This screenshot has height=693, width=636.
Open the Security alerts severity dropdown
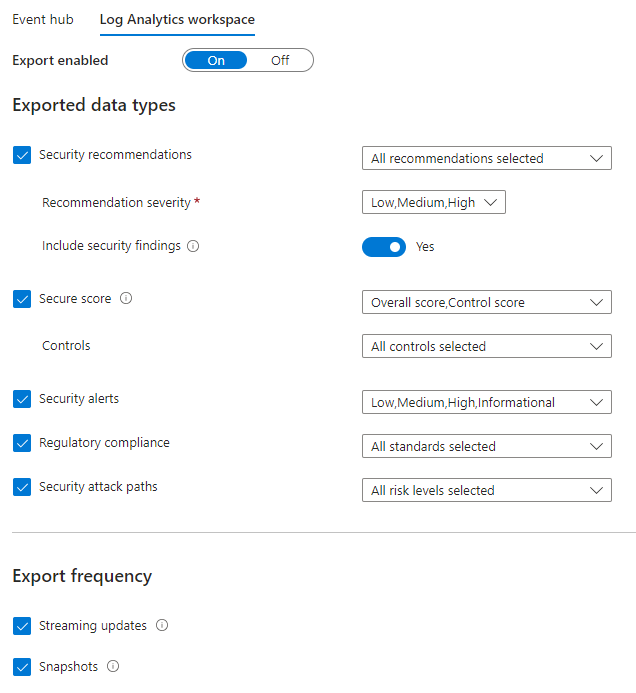(x=487, y=402)
